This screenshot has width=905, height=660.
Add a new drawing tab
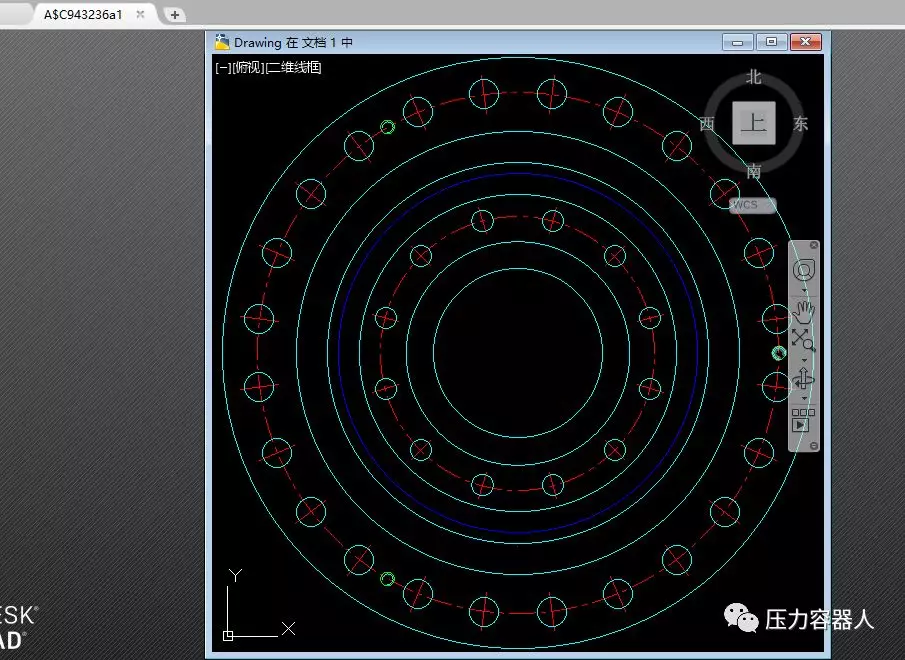coord(175,15)
